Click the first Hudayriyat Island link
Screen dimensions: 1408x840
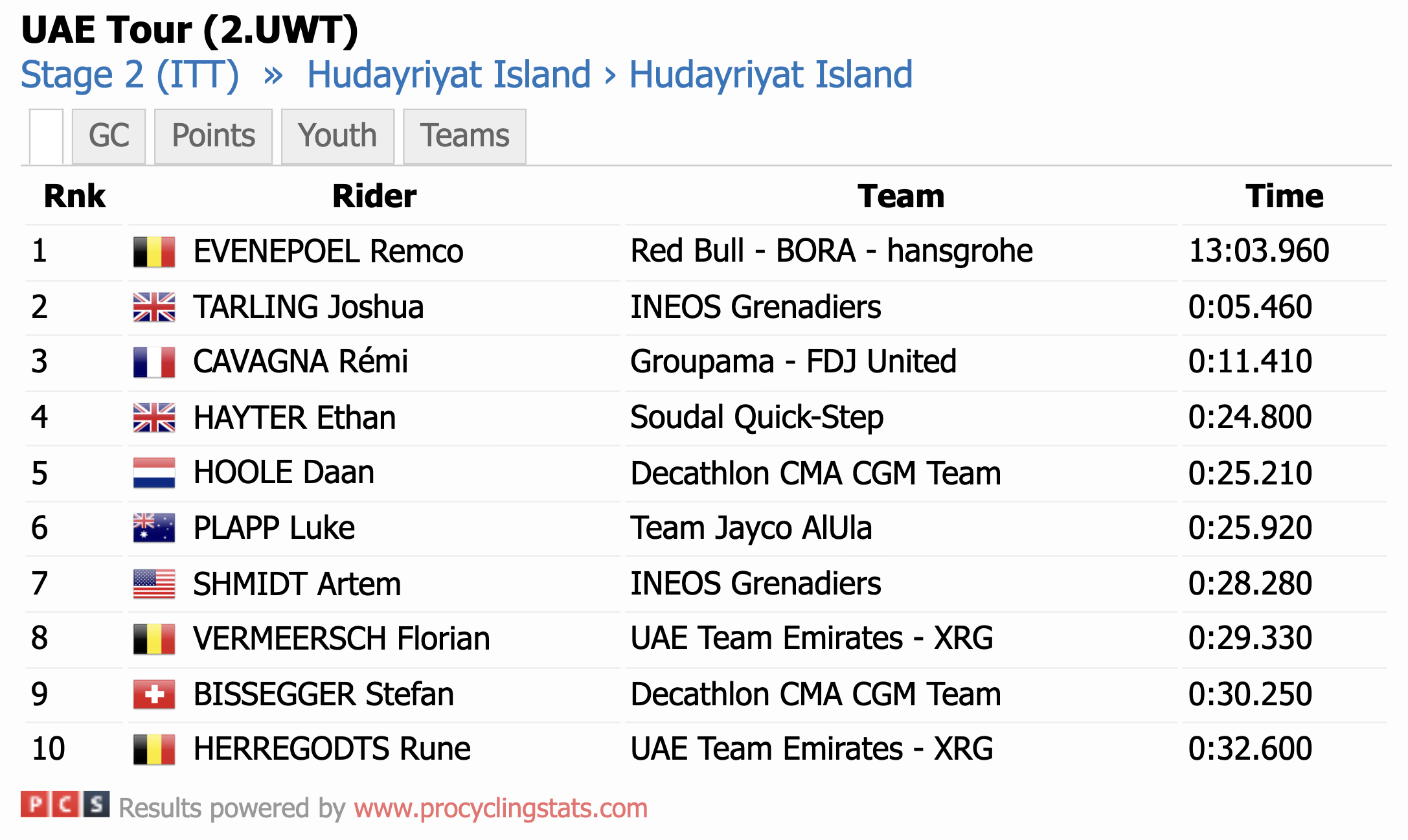(449, 74)
